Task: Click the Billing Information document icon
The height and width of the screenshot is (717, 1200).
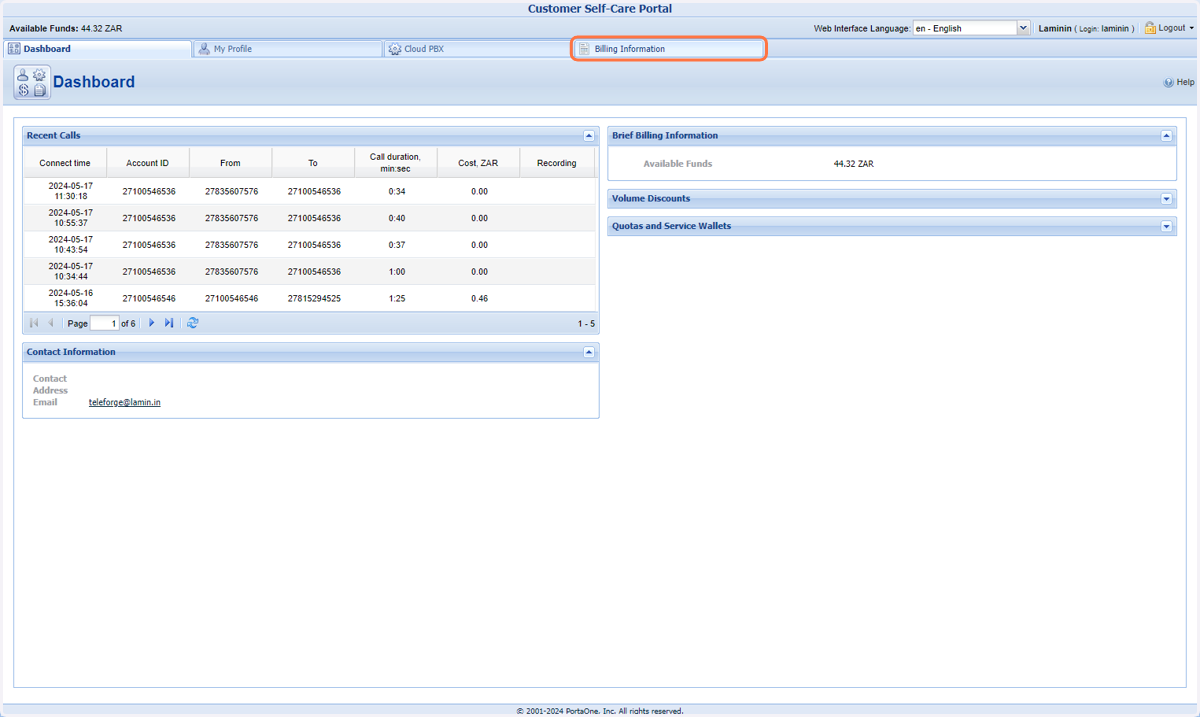Action: 585,49
